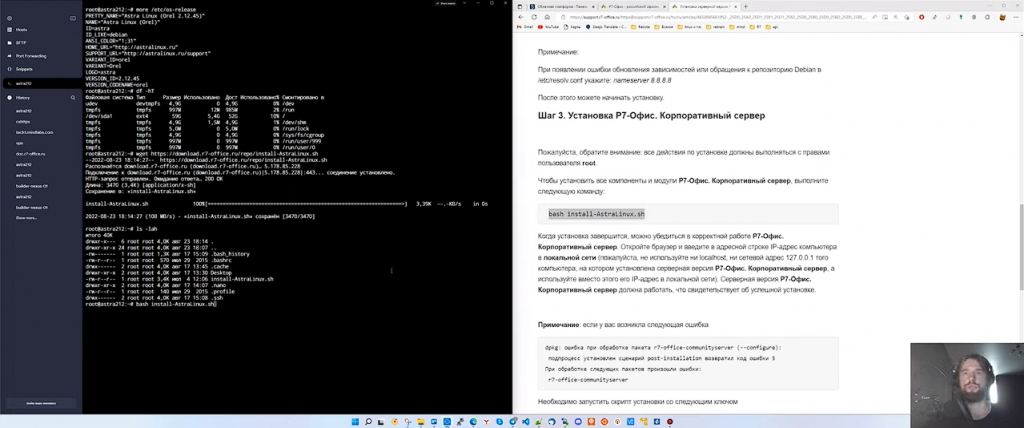Click terminal line bash install-AstraLinux.sh prompt
1024x428 pixels.
tap(150, 305)
